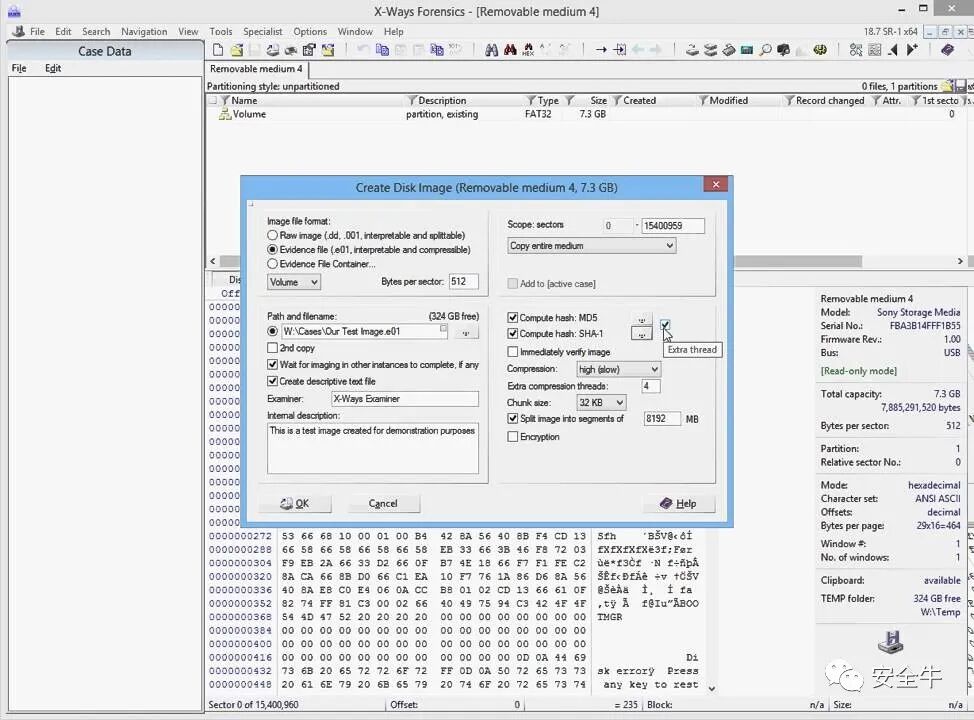Screen dimensions: 974x720
Task: Click the filter funnel icon beside Created column
Action: (617, 100)
